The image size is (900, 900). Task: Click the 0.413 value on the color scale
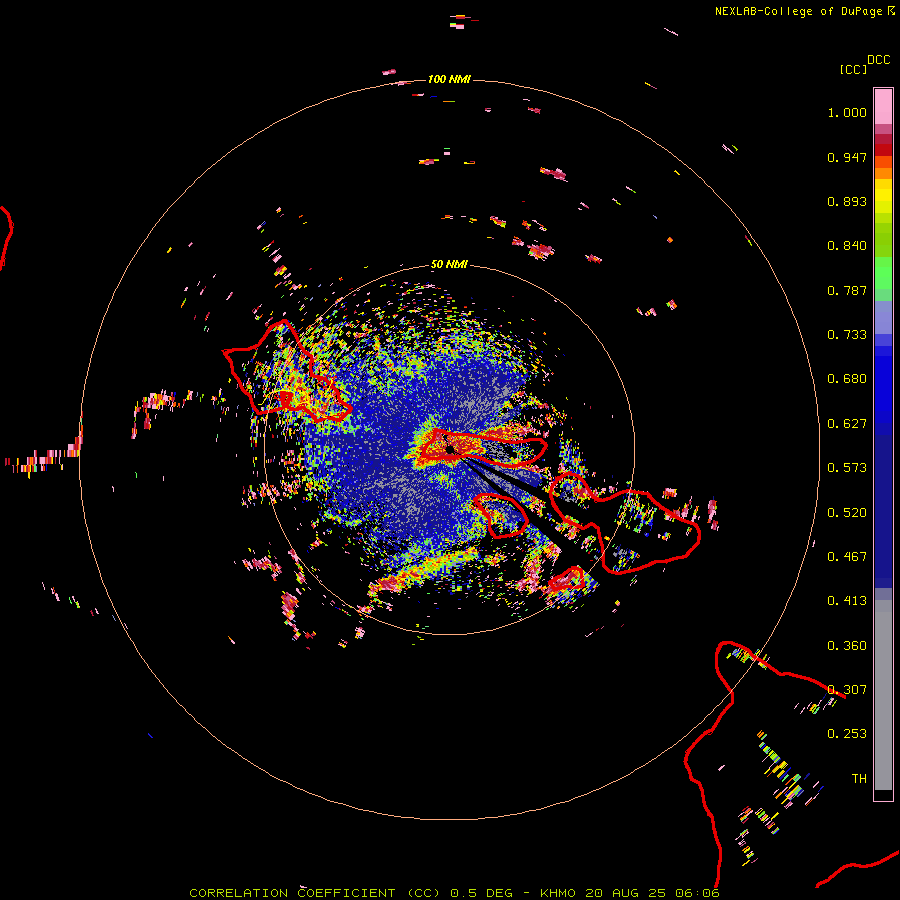coord(847,601)
